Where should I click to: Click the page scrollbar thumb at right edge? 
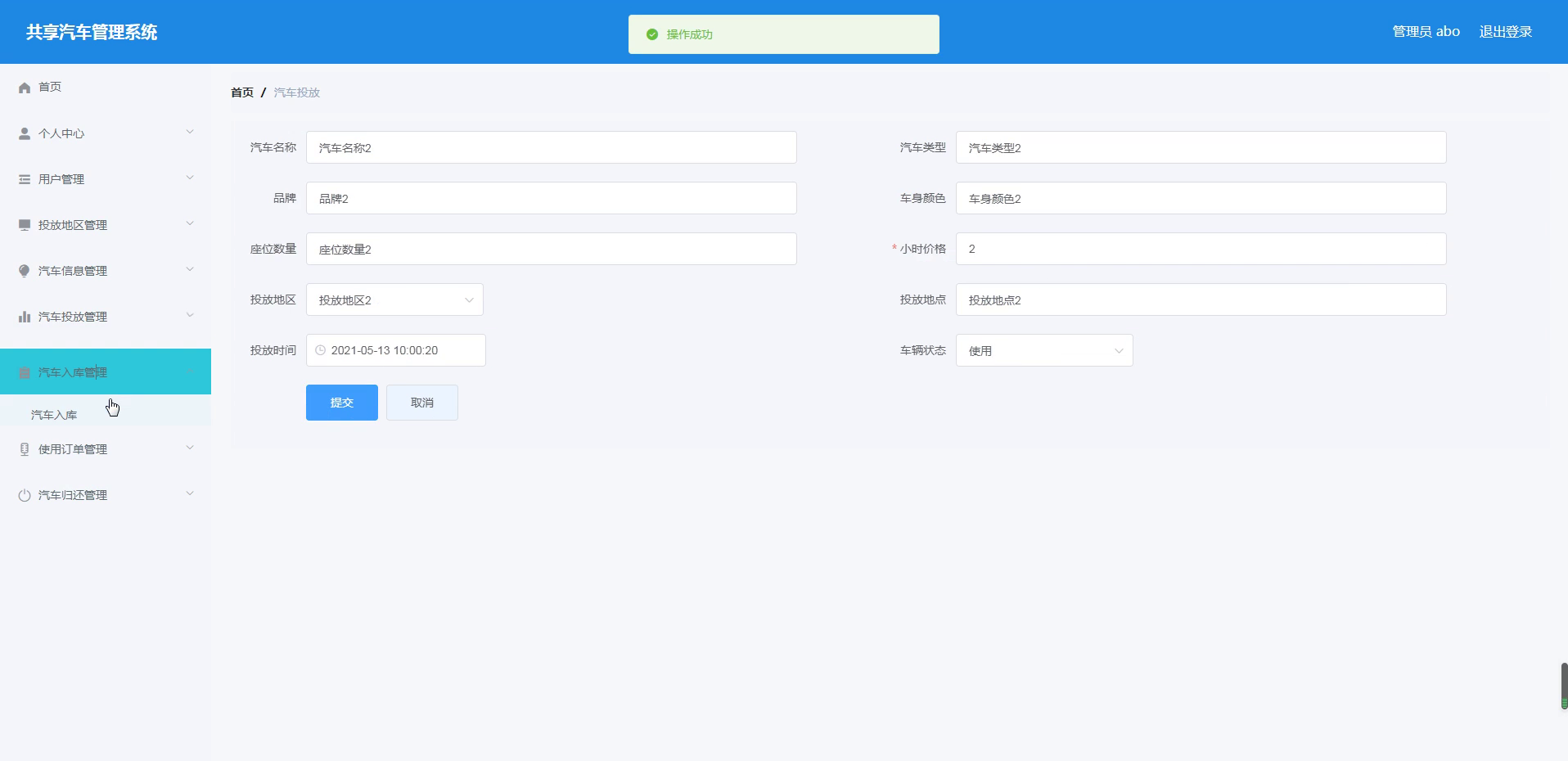pyautogui.click(x=1564, y=686)
